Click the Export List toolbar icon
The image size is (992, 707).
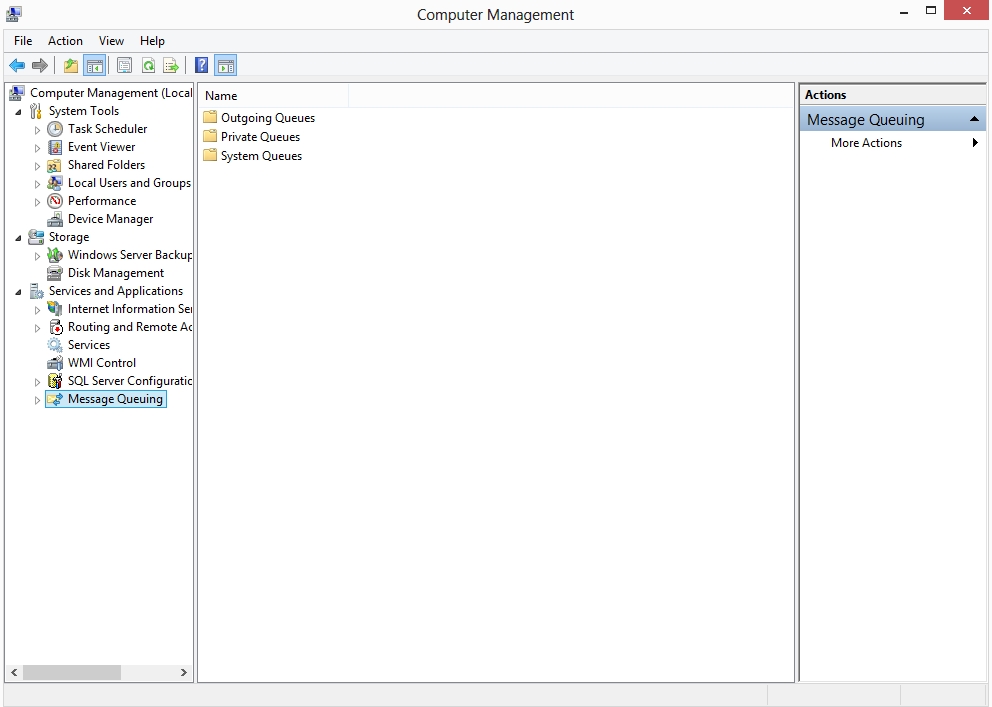pyautogui.click(x=171, y=65)
